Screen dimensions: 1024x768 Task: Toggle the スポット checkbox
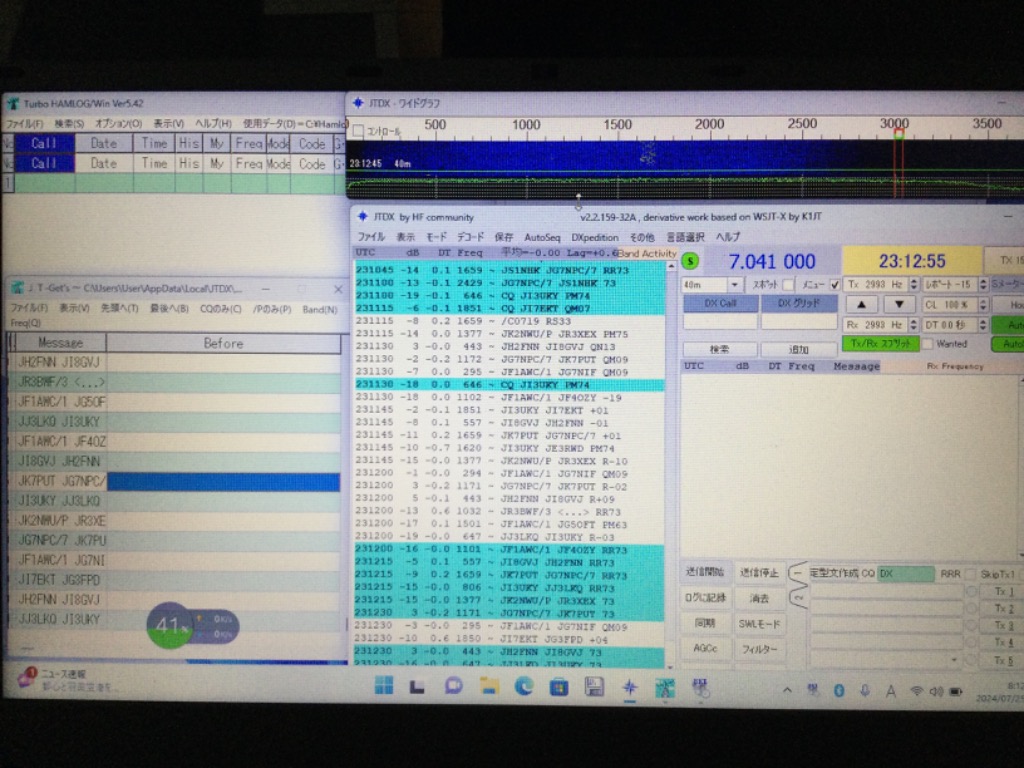pyautogui.click(x=789, y=285)
